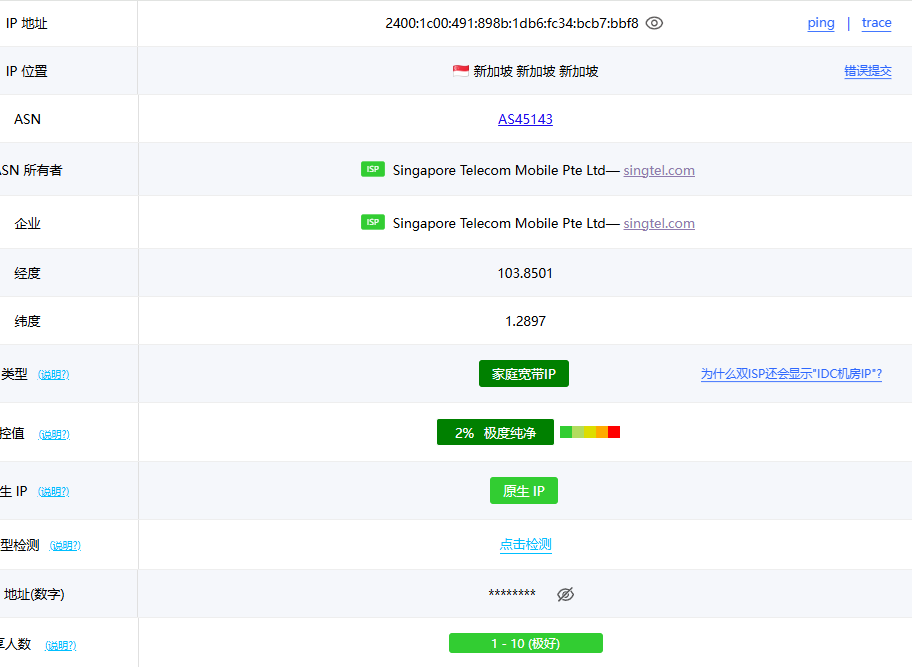Open the 说明 link in the 人数 row
This screenshot has height=667, width=912.
click(x=60, y=646)
